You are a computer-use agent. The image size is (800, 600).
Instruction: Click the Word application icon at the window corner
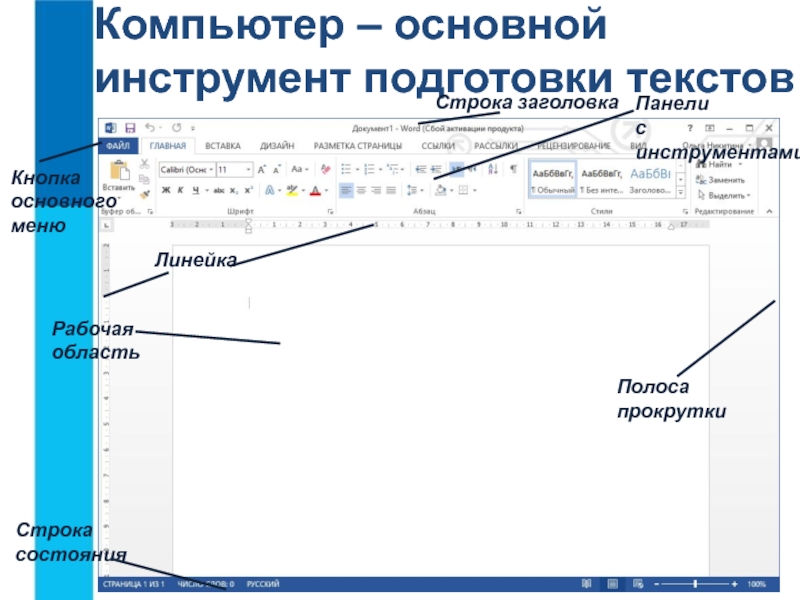coord(110,128)
